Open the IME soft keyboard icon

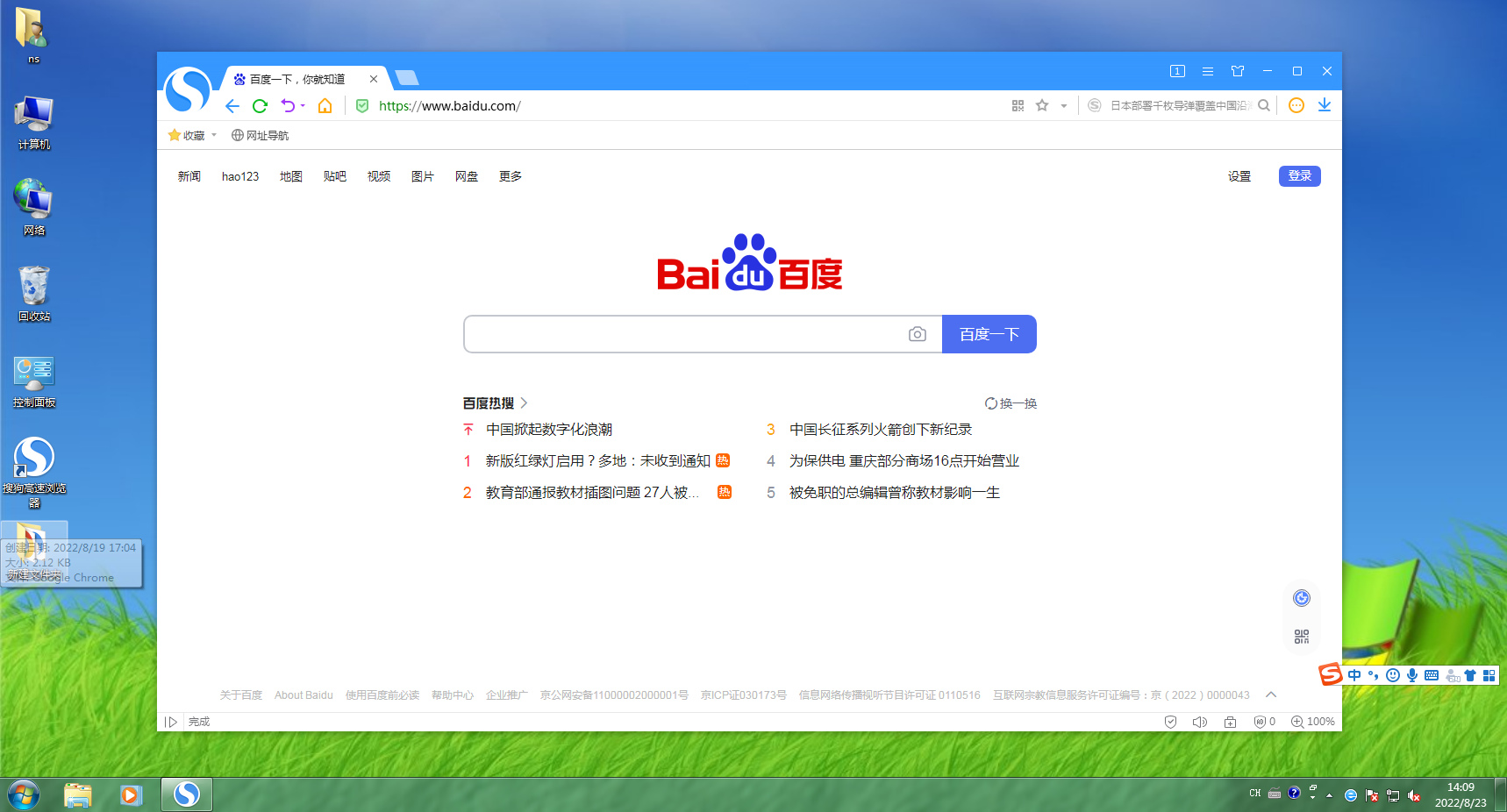click(x=1432, y=675)
